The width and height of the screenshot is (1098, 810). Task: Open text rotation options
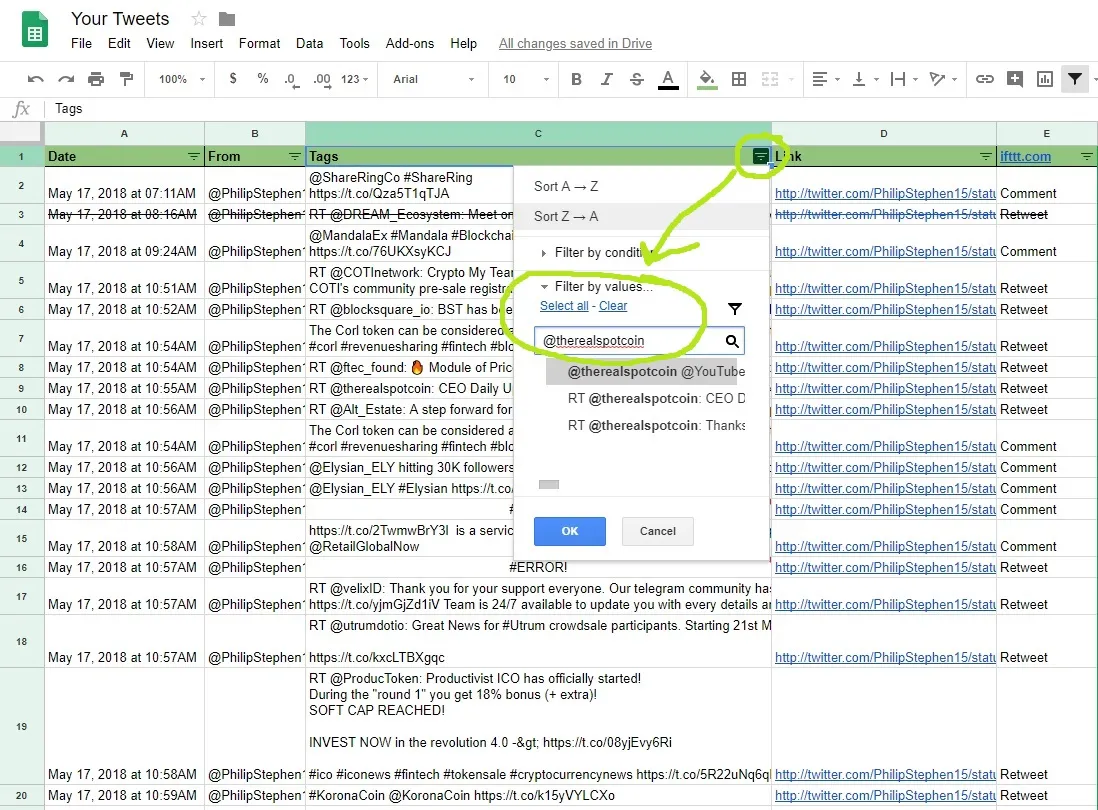(x=943, y=79)
